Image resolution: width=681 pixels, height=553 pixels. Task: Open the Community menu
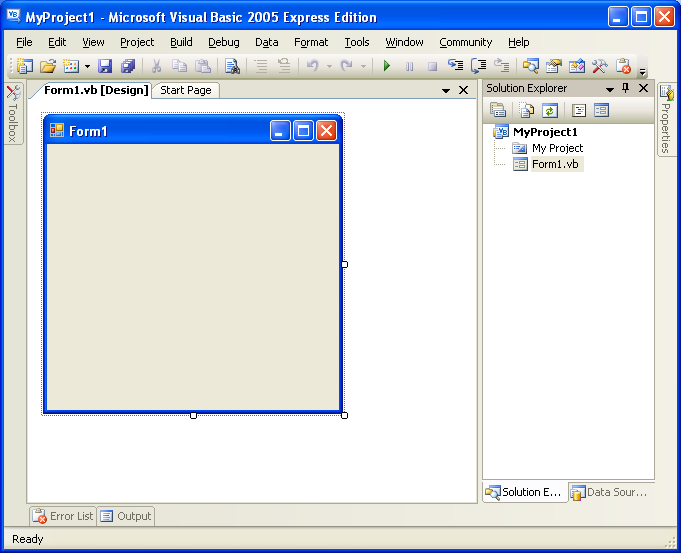pyautogui.click(x=466, y=42)
